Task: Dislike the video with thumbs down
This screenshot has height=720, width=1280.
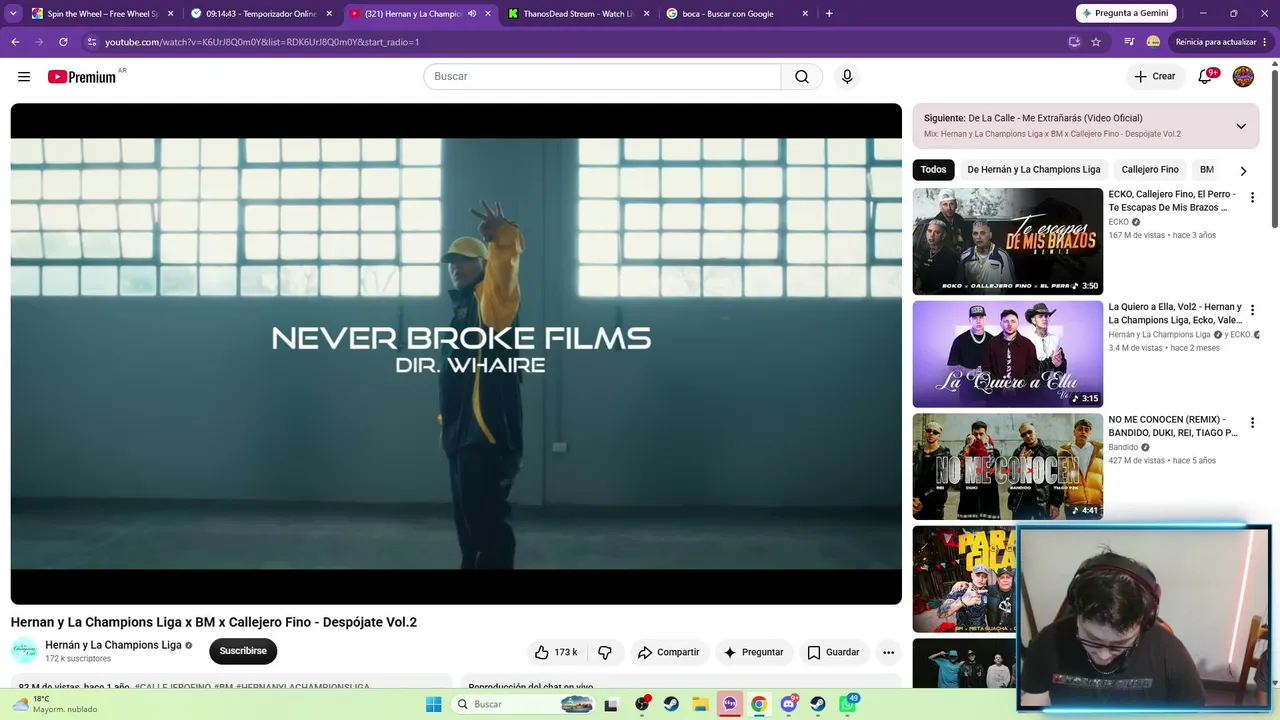Action: click(x=605, y=652)
